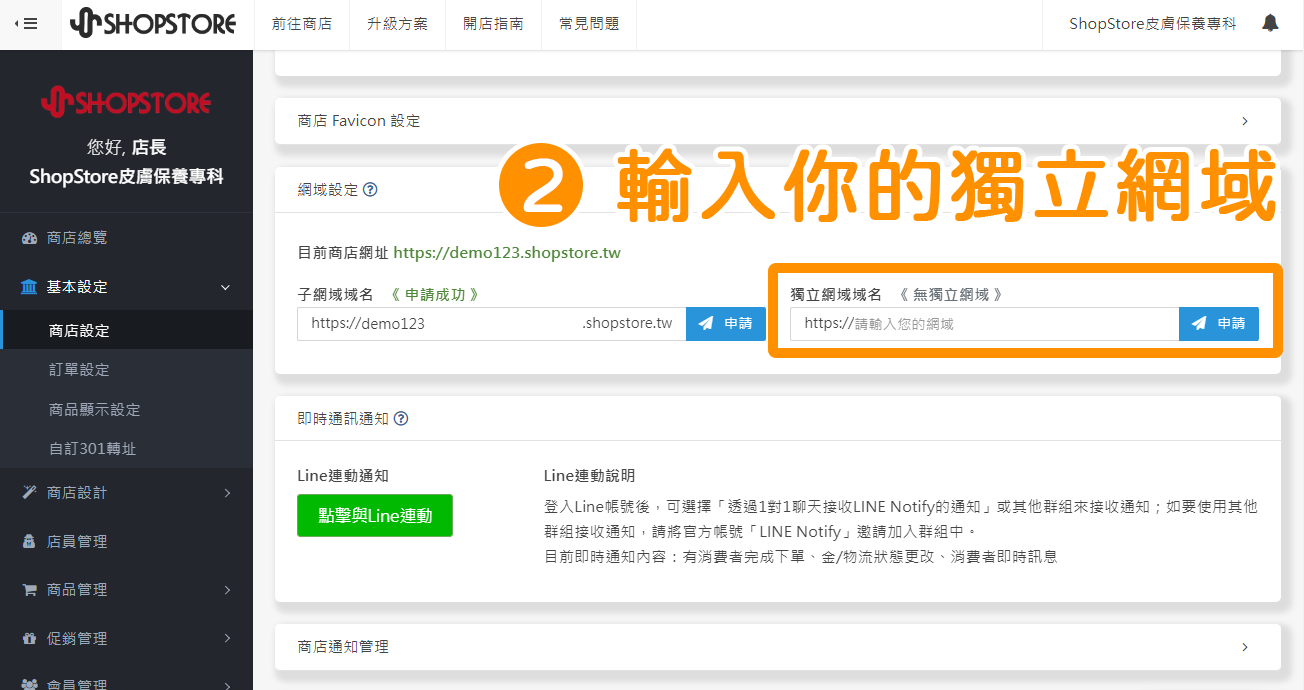Click the 《 無獨立網域 》 status text
This screenshot has height=690, width=1304.
[x=949, y=295]
